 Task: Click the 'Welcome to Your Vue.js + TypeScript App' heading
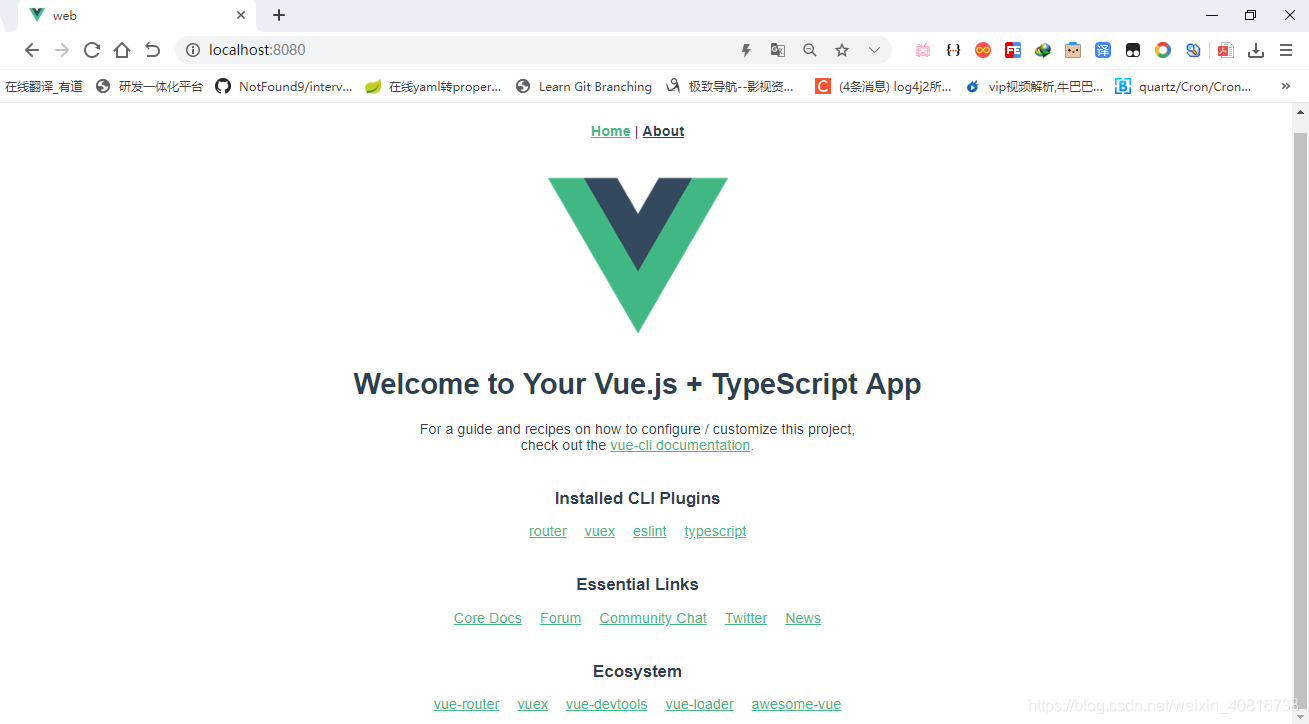[637, 384]
